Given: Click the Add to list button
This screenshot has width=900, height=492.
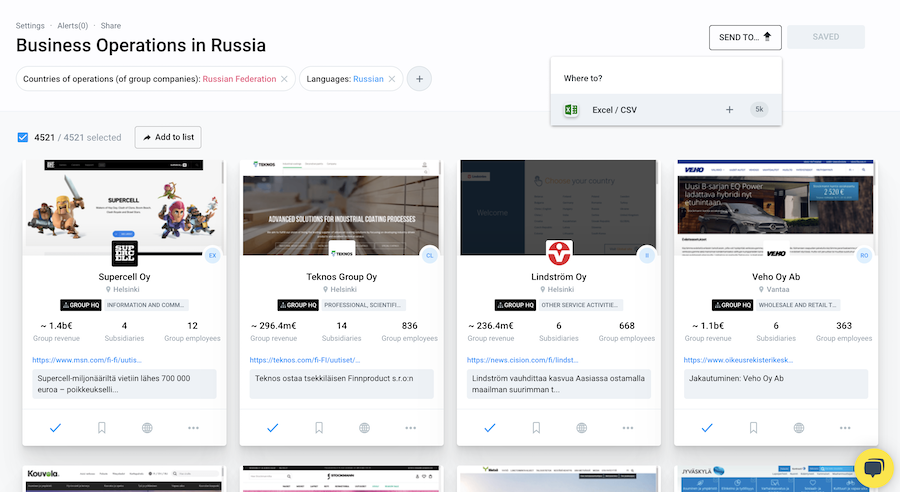Looking at the screenshot, I should coord(168,137).
